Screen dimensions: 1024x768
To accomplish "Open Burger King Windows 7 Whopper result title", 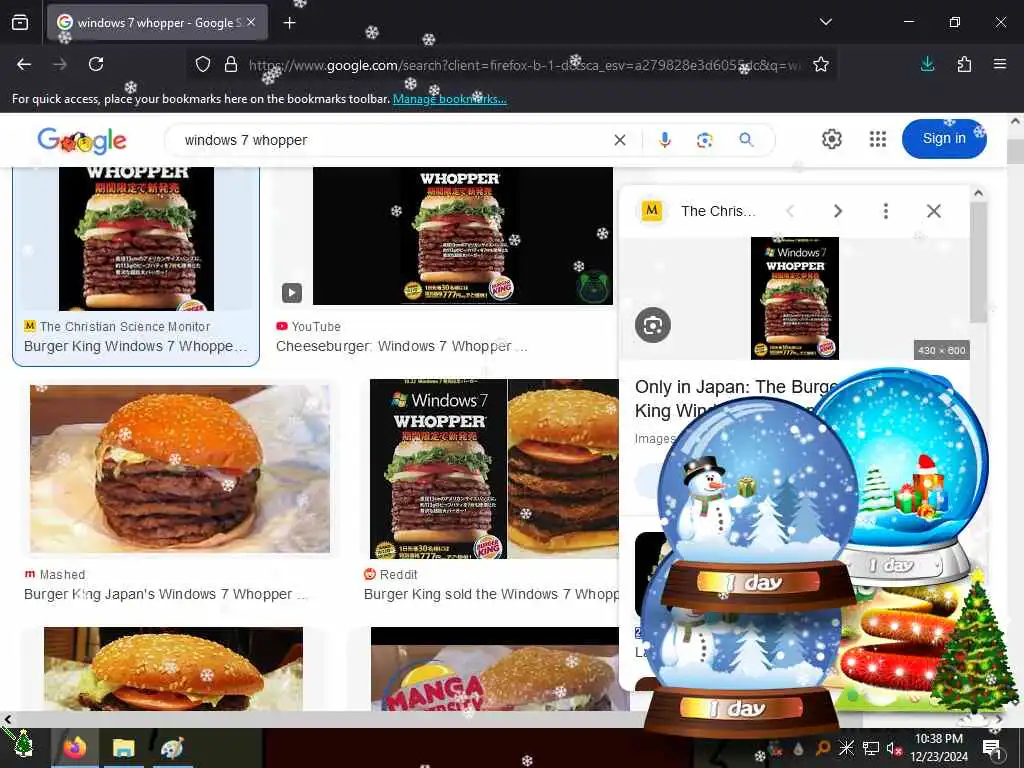I will (136, 347).
